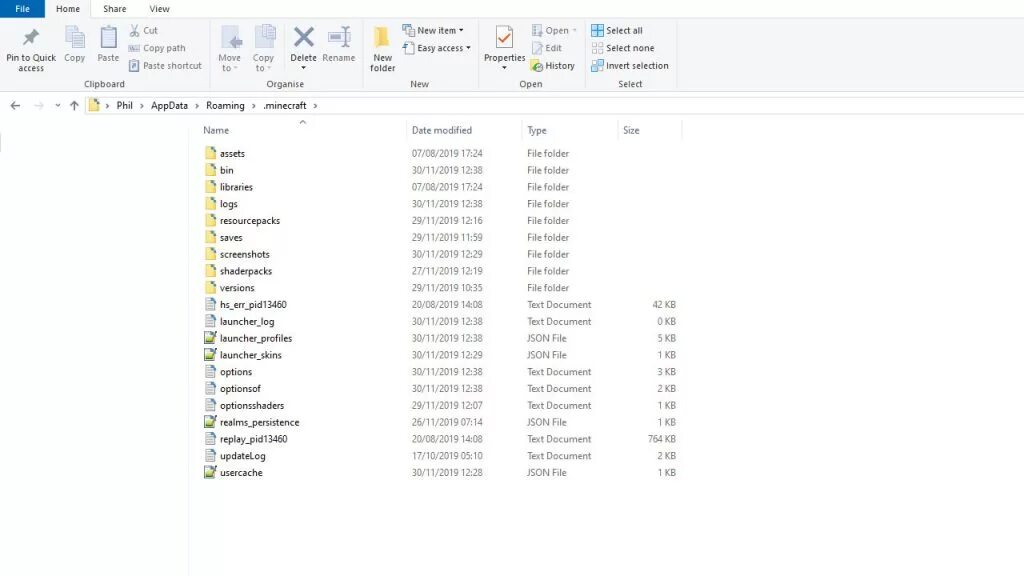The image size is (1024, 576).
Task: Select the saves folder icon
Action: click(210, 237)
